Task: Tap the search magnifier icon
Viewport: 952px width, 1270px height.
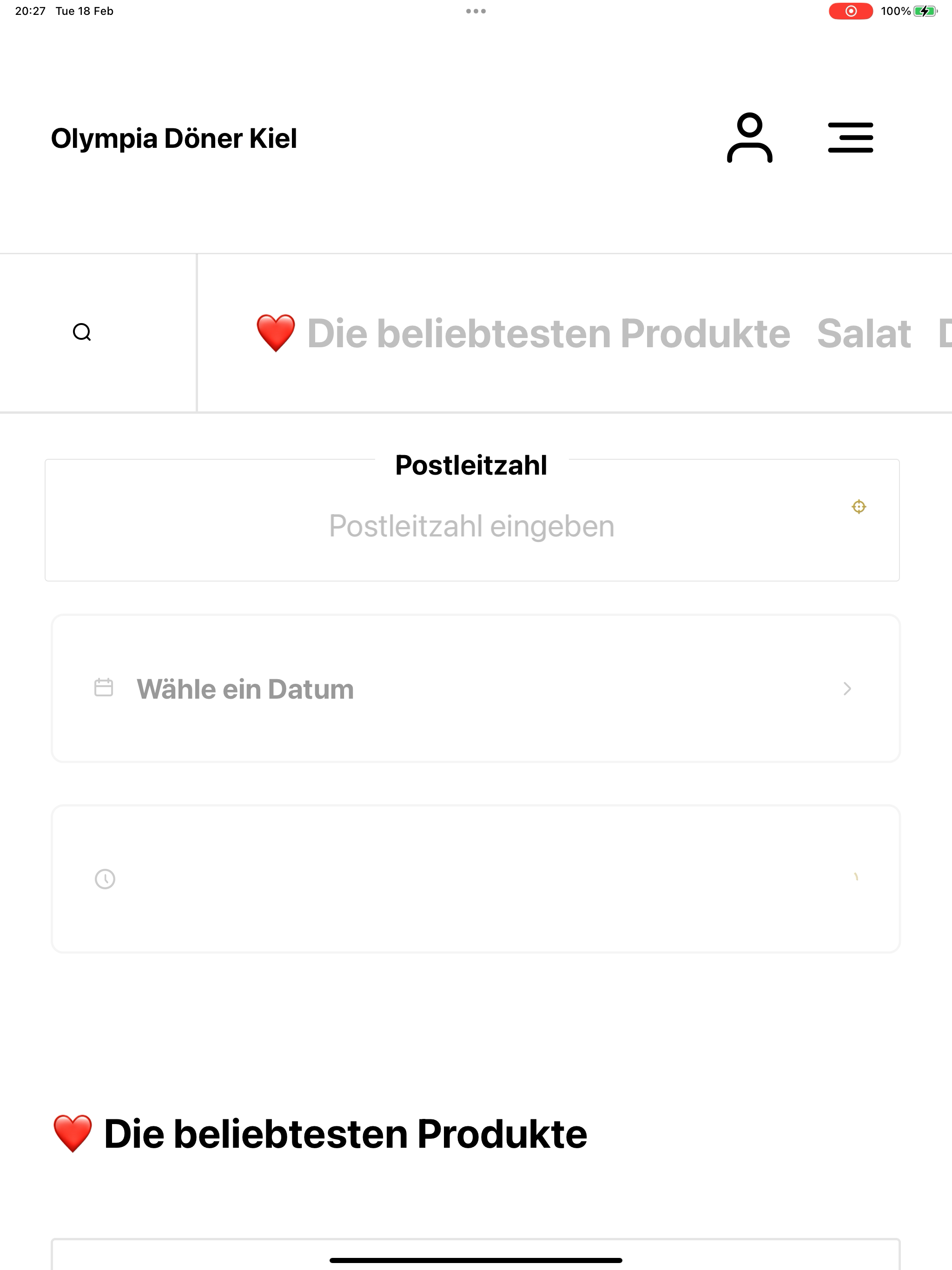Action: 82,332
